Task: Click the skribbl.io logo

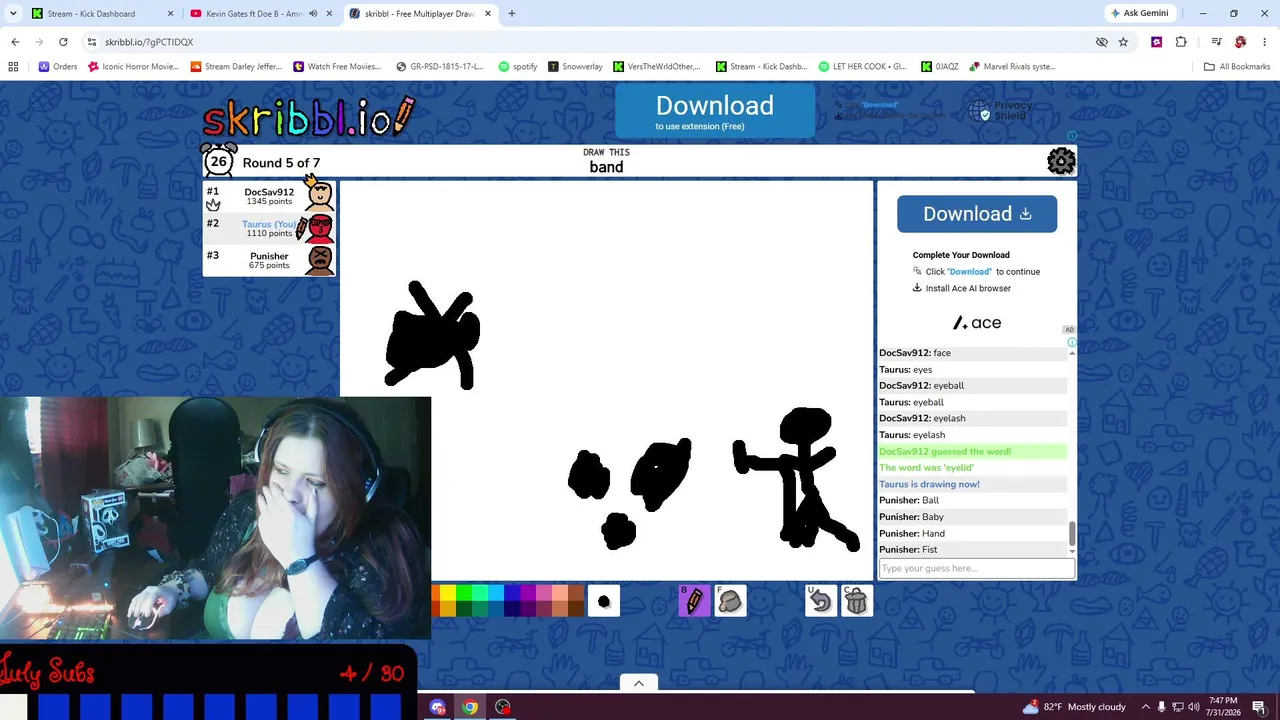Action: pos(308,118)
